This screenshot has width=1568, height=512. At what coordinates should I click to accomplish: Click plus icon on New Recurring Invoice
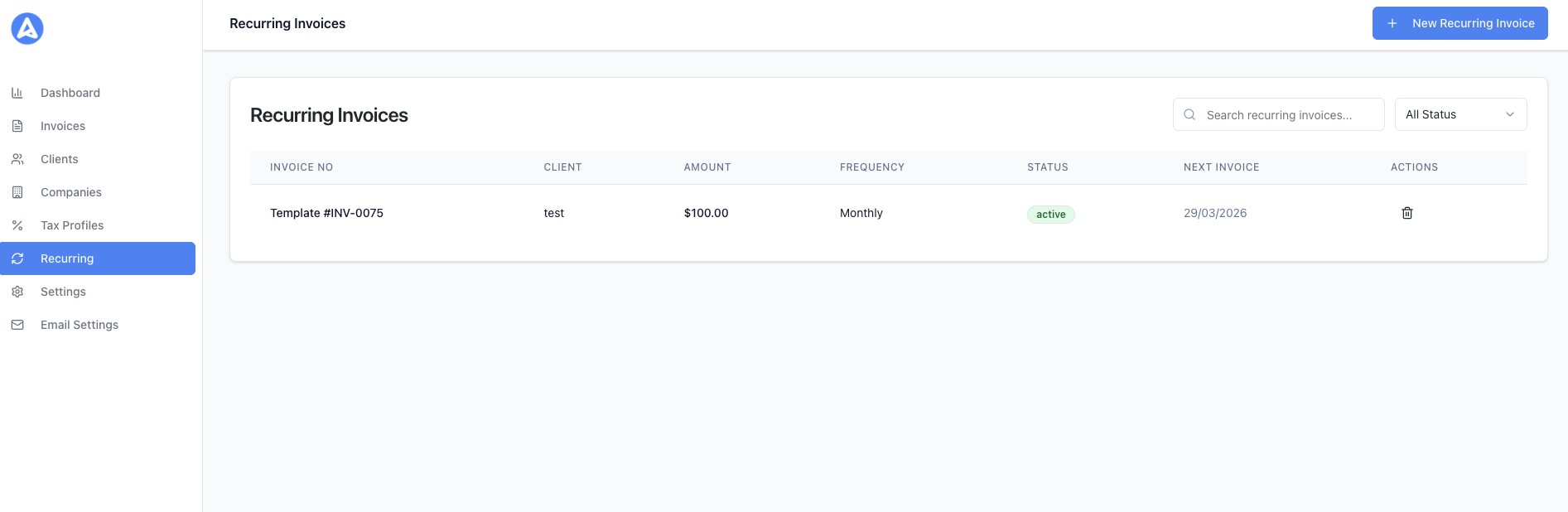(1392, 23)
